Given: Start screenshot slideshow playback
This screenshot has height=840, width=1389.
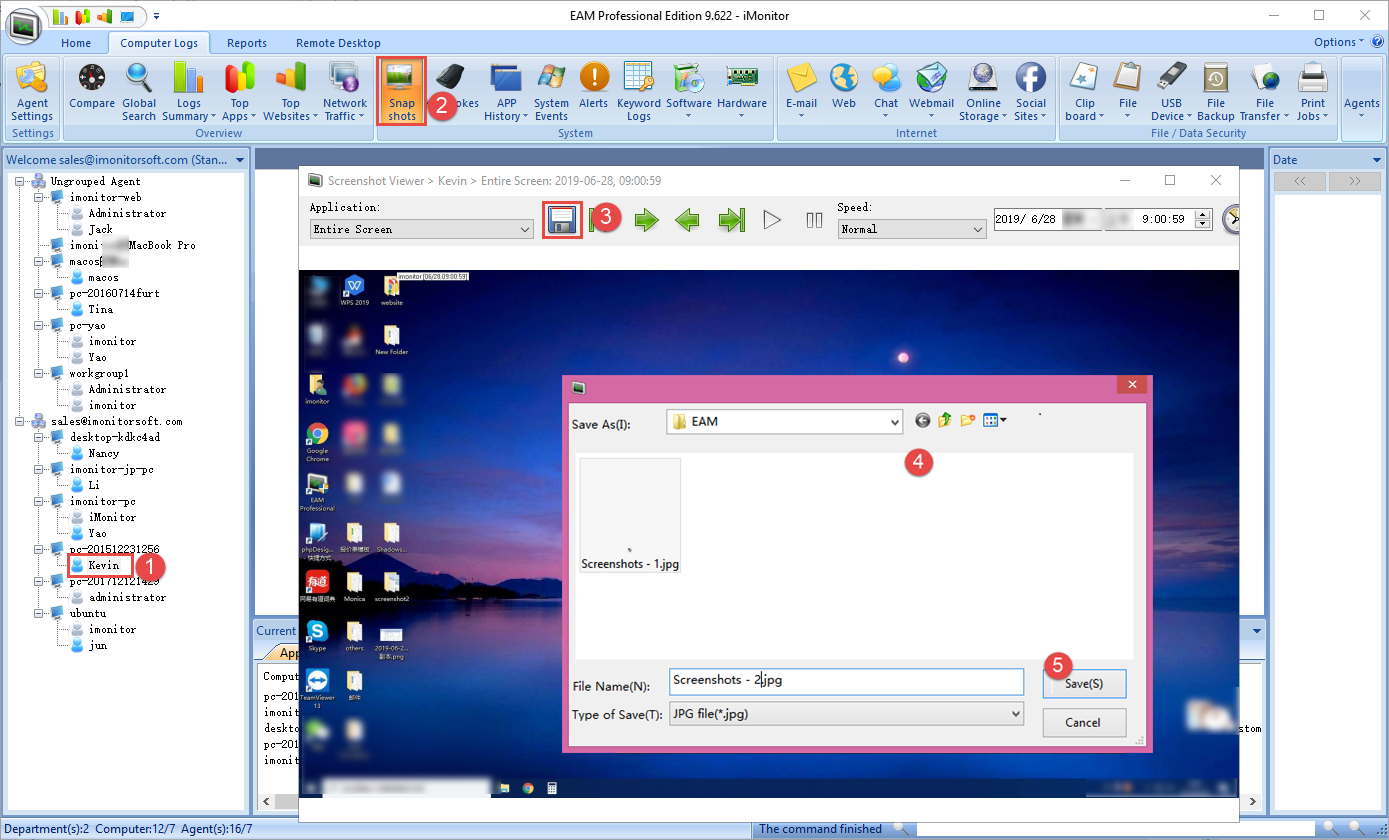Looking at the screenshot, I should [x=772, y=220].
